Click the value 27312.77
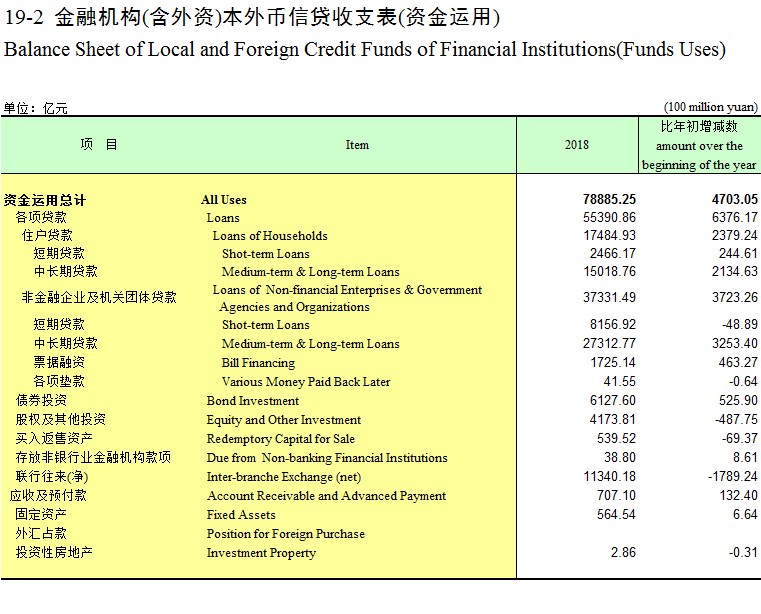Viewport: 761px width, 614px height. click(x=609, y=343)
